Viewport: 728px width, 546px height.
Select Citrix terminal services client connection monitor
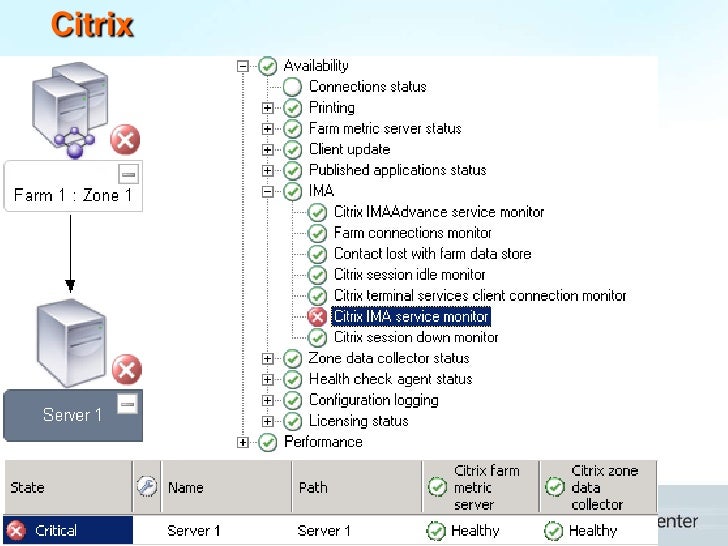pyautogui.click(x=480, y=296)
